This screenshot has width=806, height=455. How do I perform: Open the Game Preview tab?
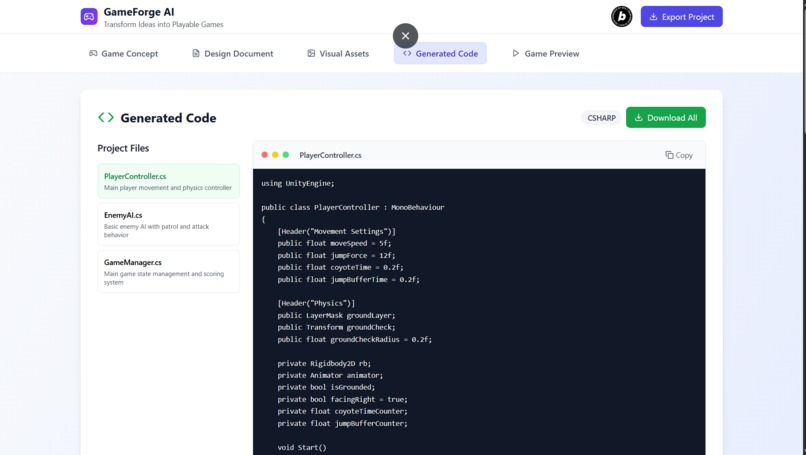(x=545, y=53)
